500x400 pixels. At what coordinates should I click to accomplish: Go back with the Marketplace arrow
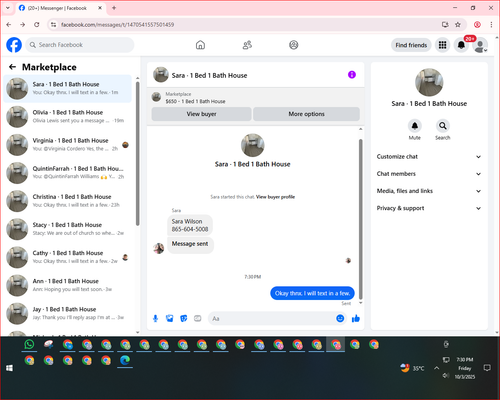tap(12, 67)
